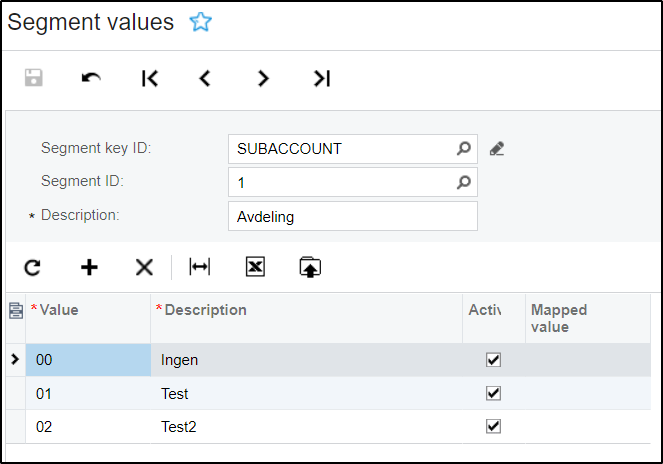Fit grid columns to width
Image resolution: width=663 pixels, height=464 pixels.
[x=200, y=267]
